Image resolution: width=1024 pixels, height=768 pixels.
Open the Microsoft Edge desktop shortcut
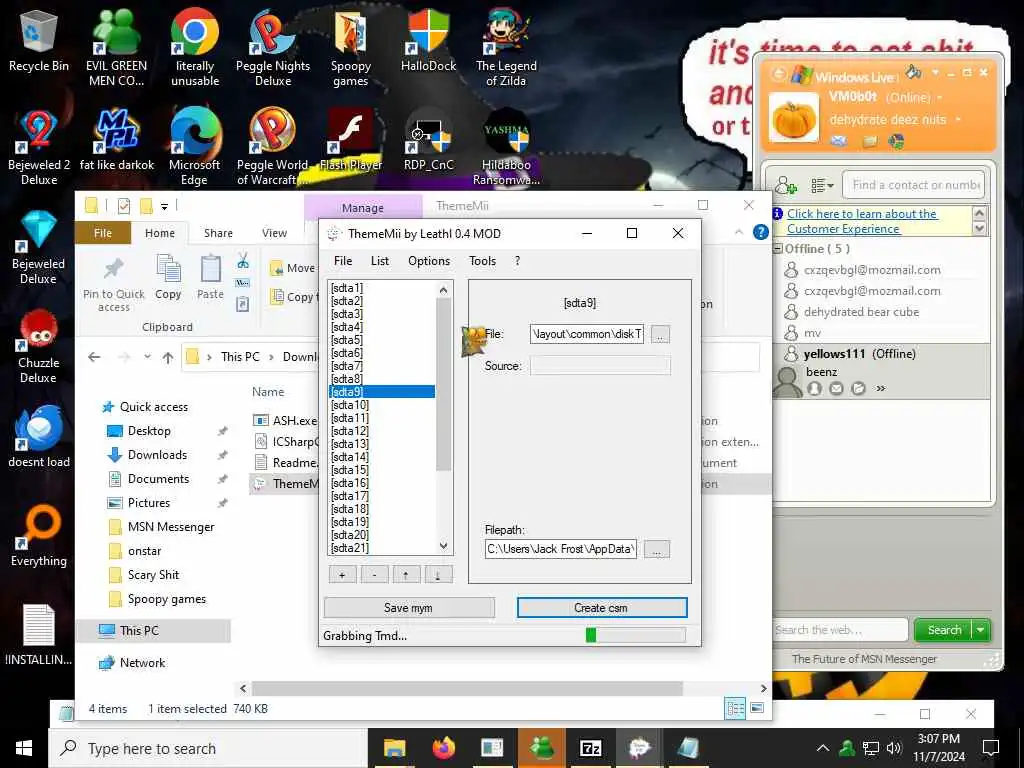click(195, 147)
